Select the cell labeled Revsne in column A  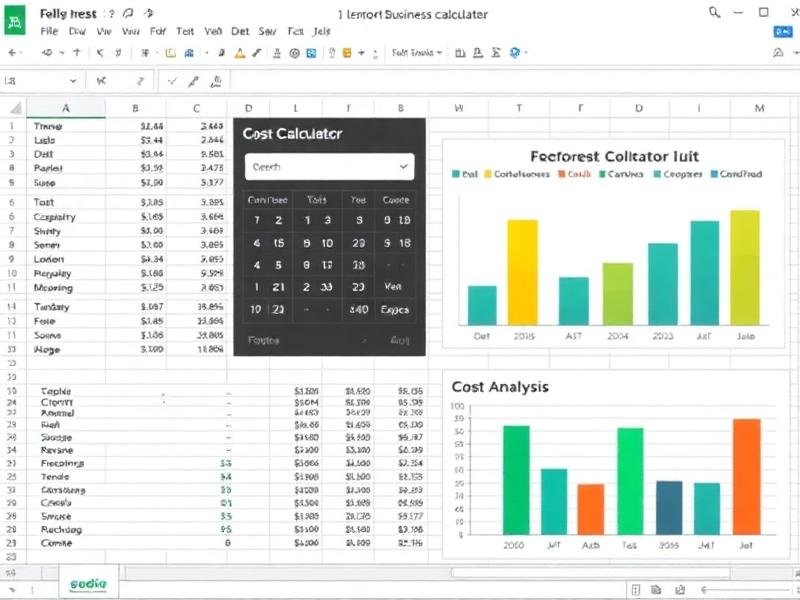click(x=66, y=450)
